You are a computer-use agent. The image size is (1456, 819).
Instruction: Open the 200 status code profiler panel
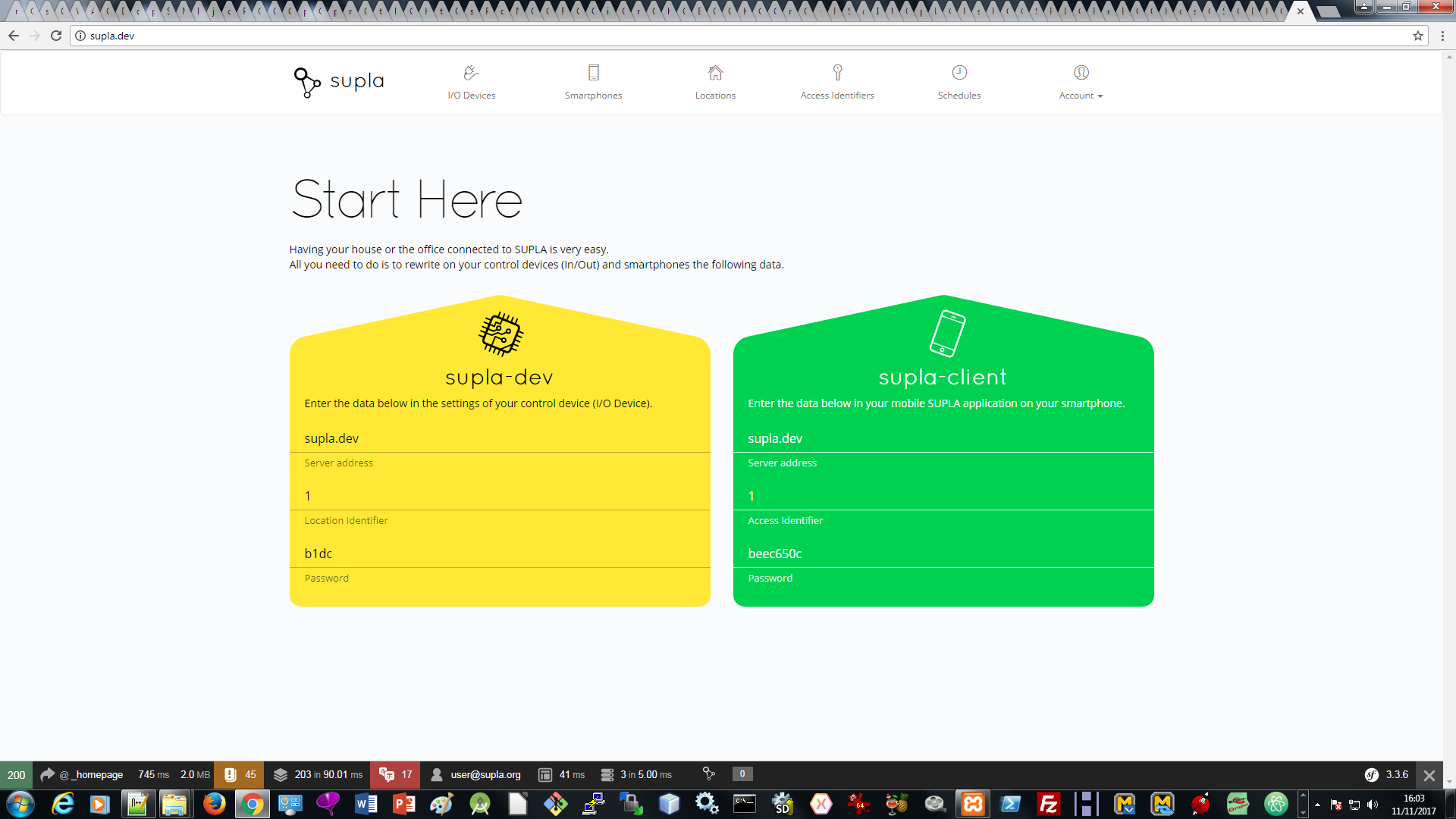click(16, 774)
